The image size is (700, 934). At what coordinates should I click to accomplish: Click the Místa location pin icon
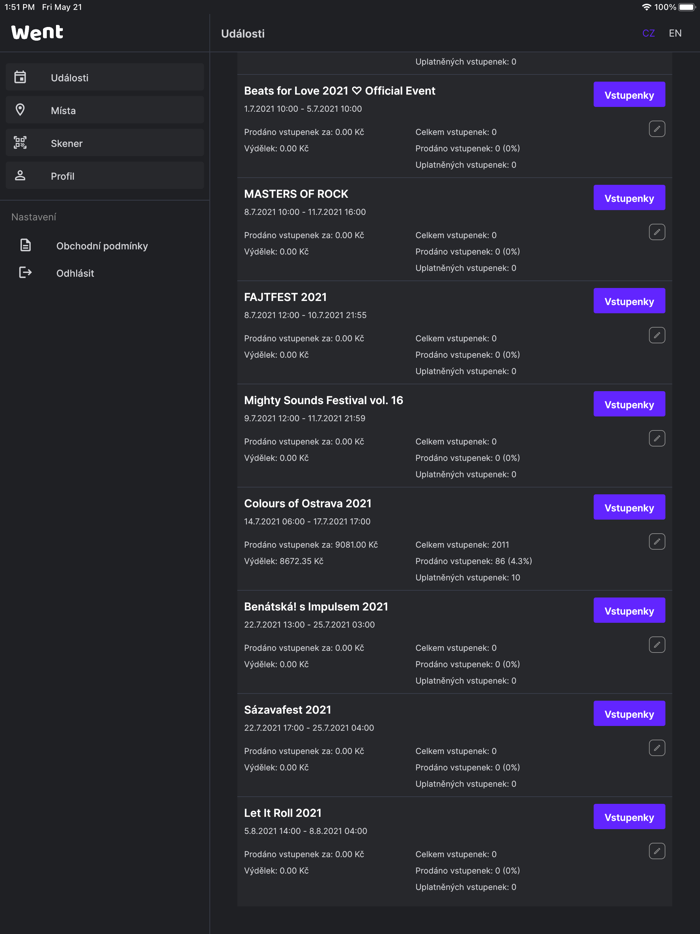[x=20, y=110]
